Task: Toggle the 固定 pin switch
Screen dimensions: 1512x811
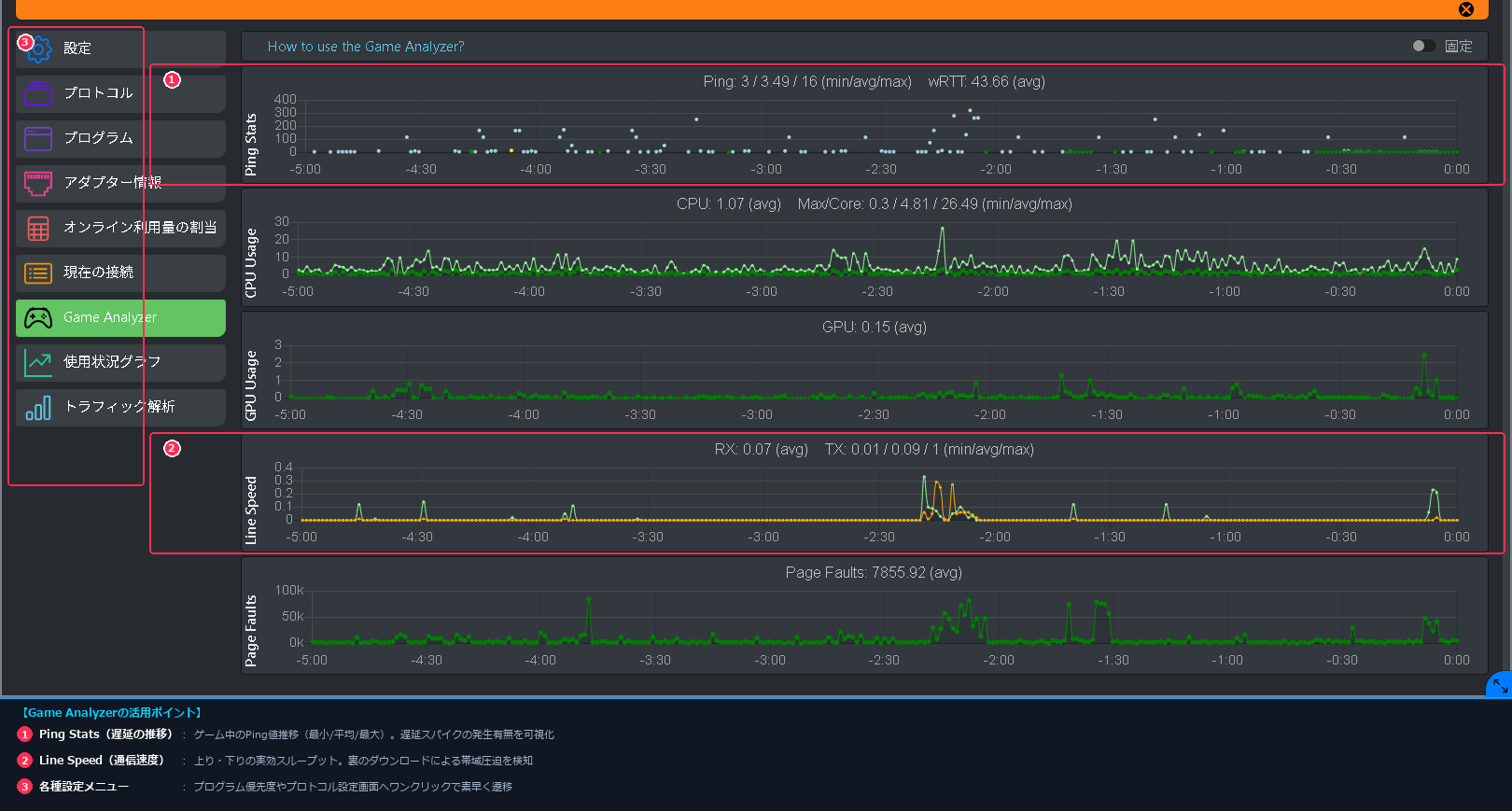Action: [1423, 46]
